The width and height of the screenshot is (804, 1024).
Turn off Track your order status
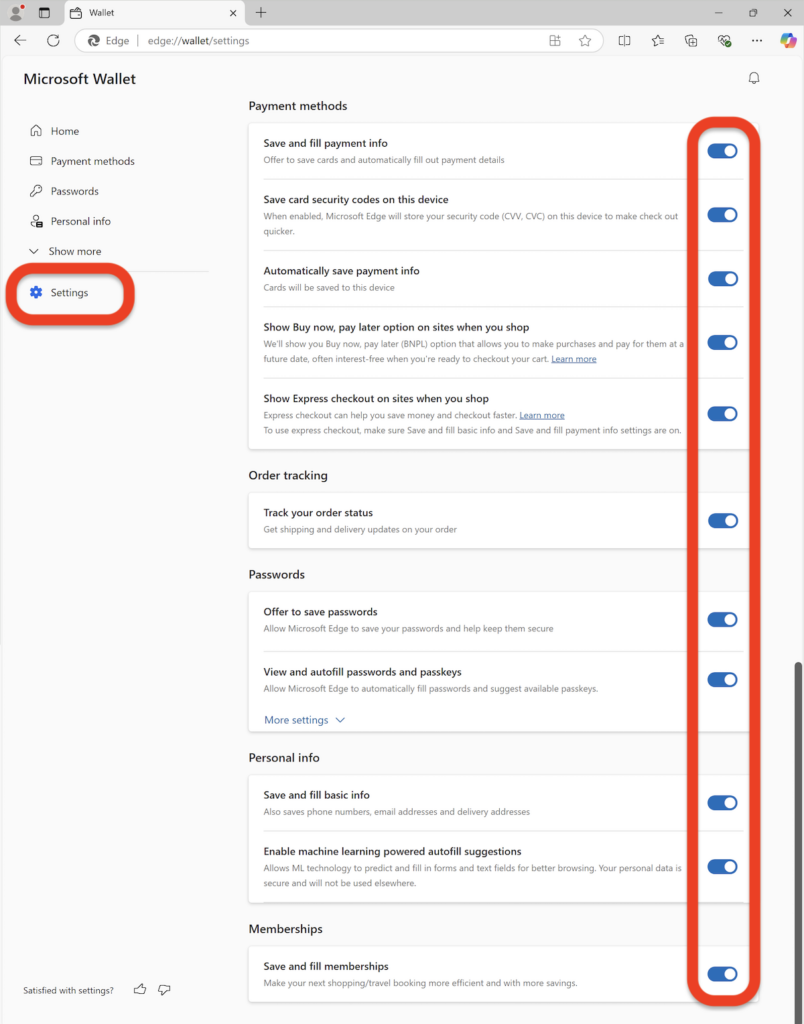[x=722, y=520]
